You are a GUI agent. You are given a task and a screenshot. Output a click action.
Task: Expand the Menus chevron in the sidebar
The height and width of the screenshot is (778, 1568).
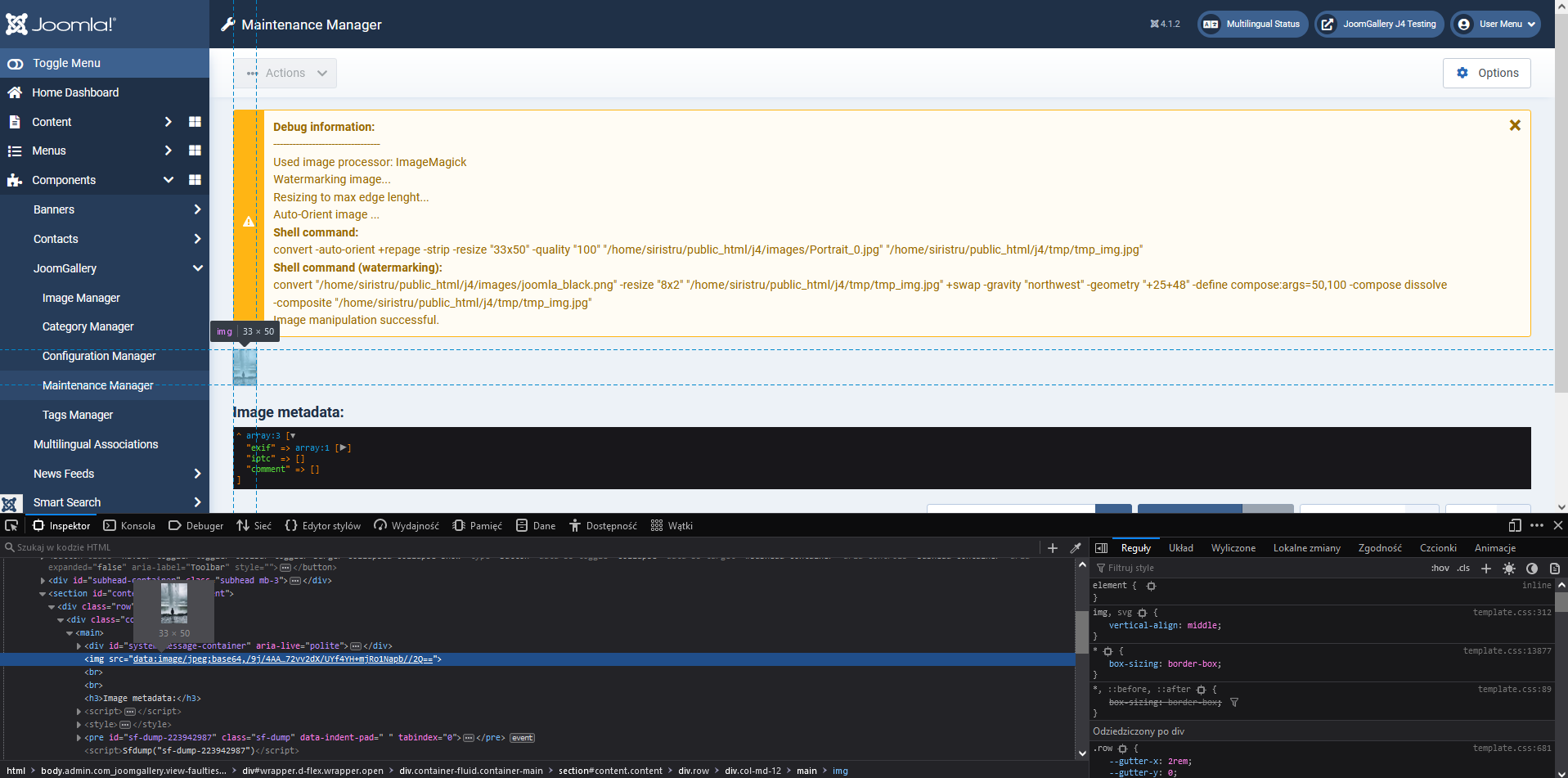point(168,151)
